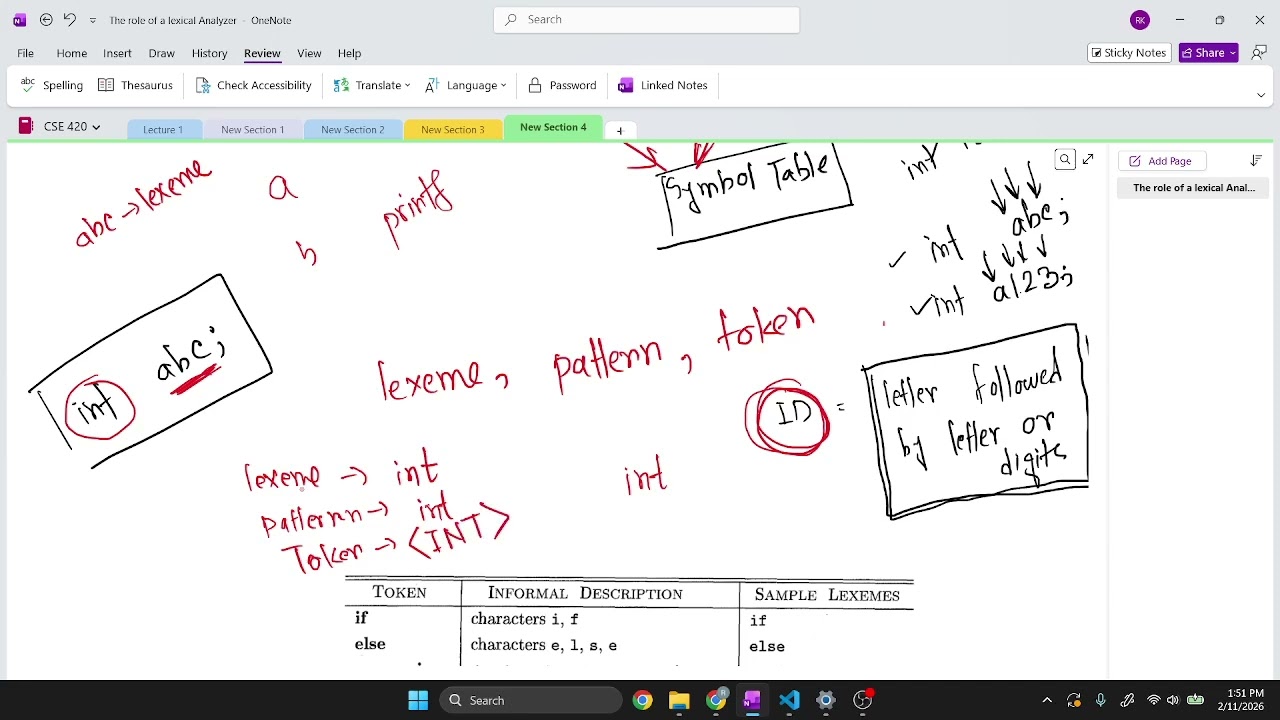Switch to the View ribbon tab

309,53
